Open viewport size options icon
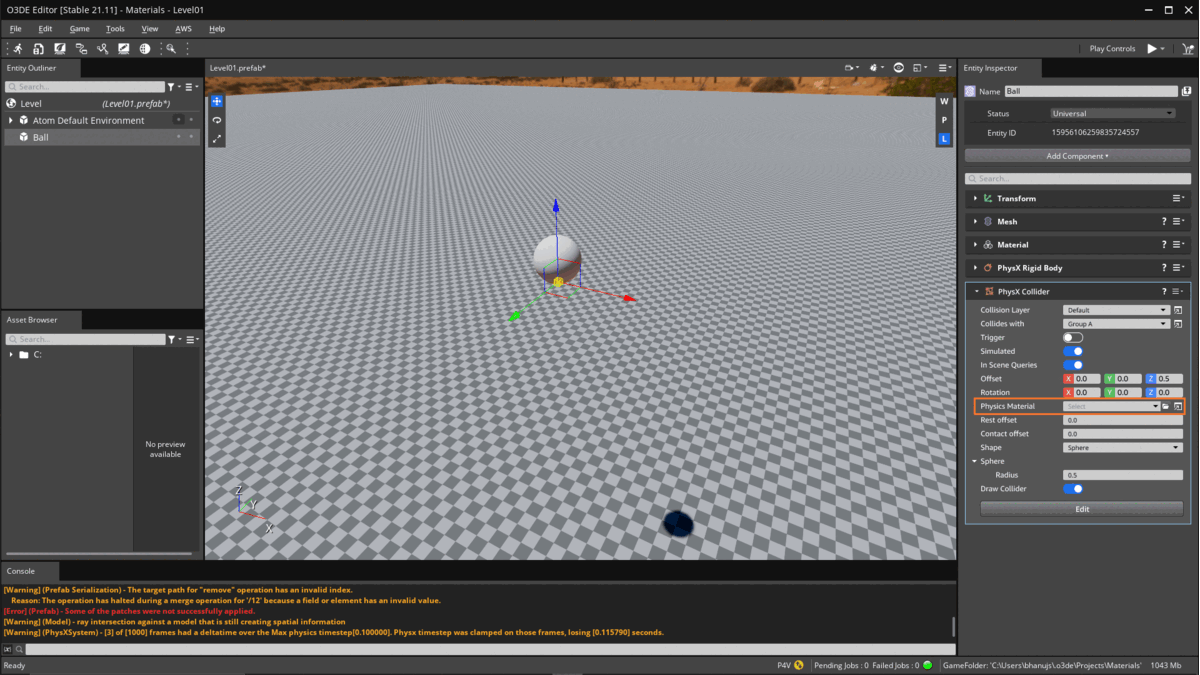1200x675 pixels. (919, 68)
